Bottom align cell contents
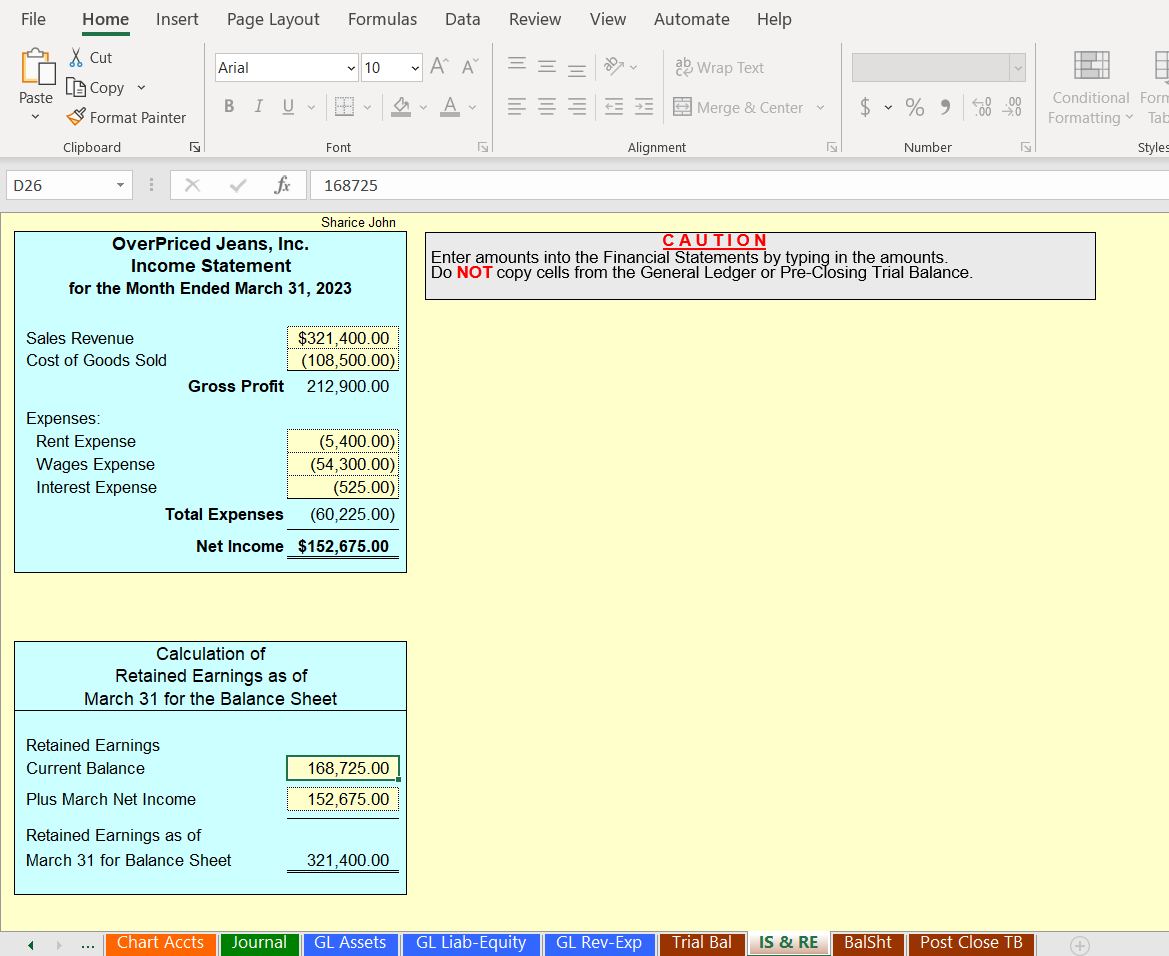Screen dimensions: 1169x956 coord(576,68)
